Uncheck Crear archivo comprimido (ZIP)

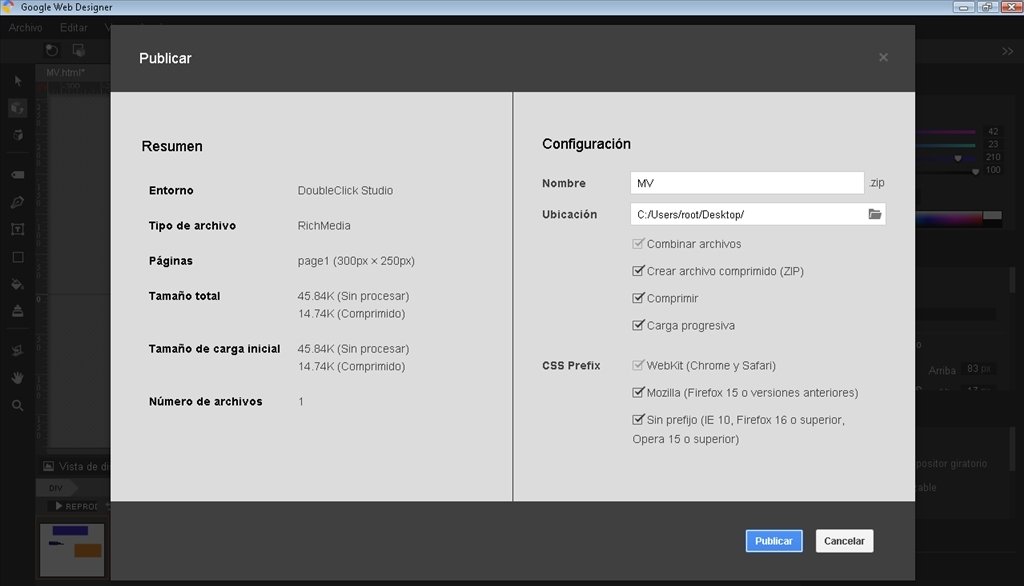pyautogui.click(x=638, y=270)
